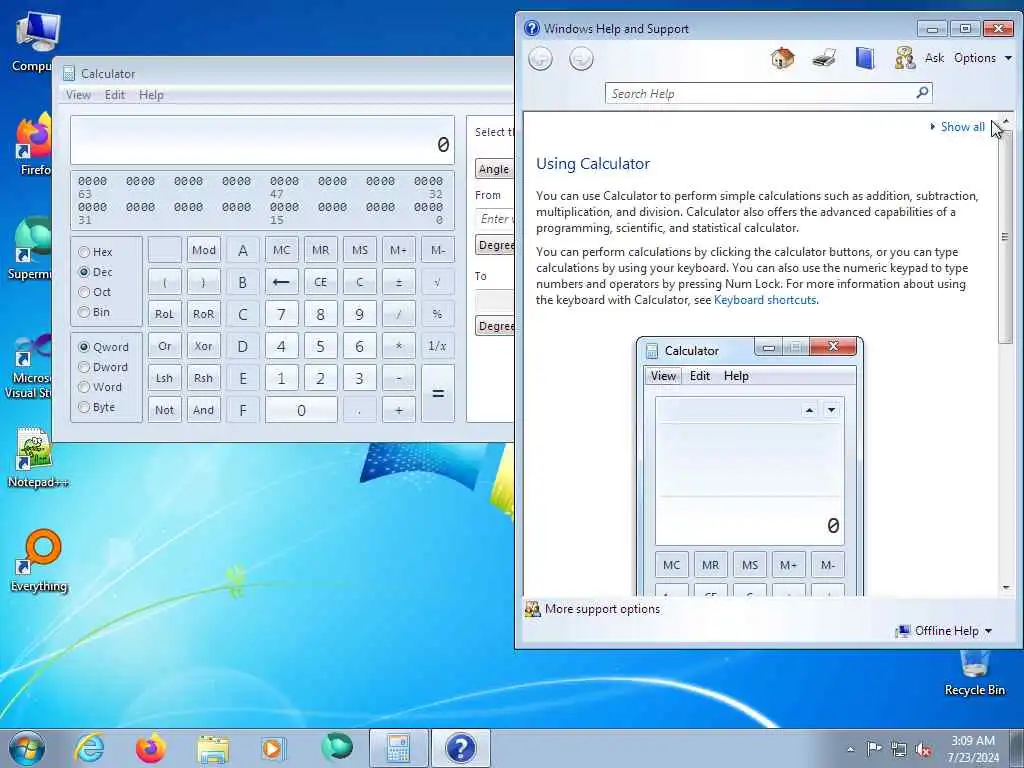Click the Ask people icon
This screenshot has width=1024, height=768.
click(x=904, y=58)
